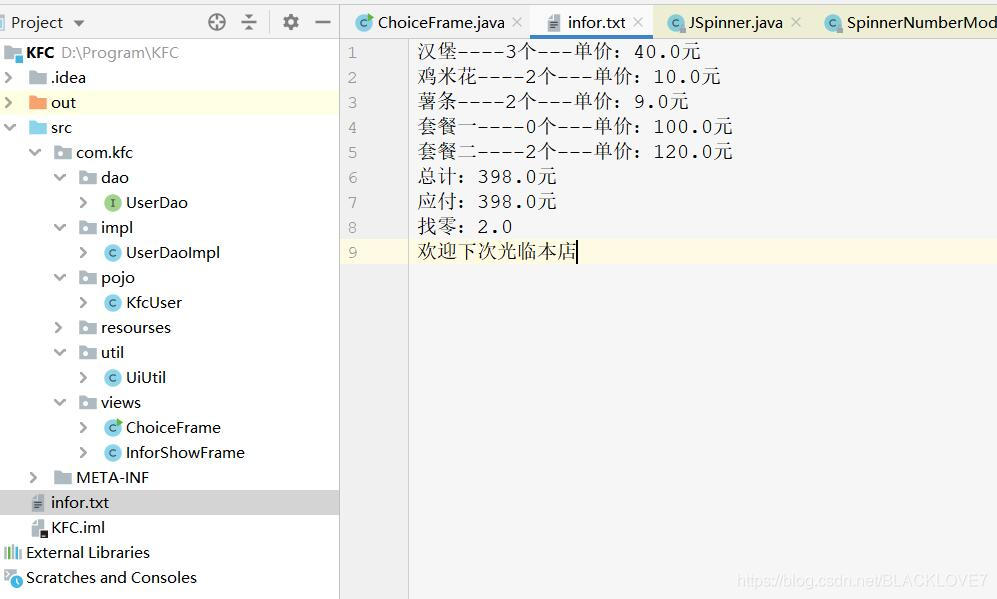Click the 应付: 398.0元 line
The image size is (997, 599).
pos(487,202)
